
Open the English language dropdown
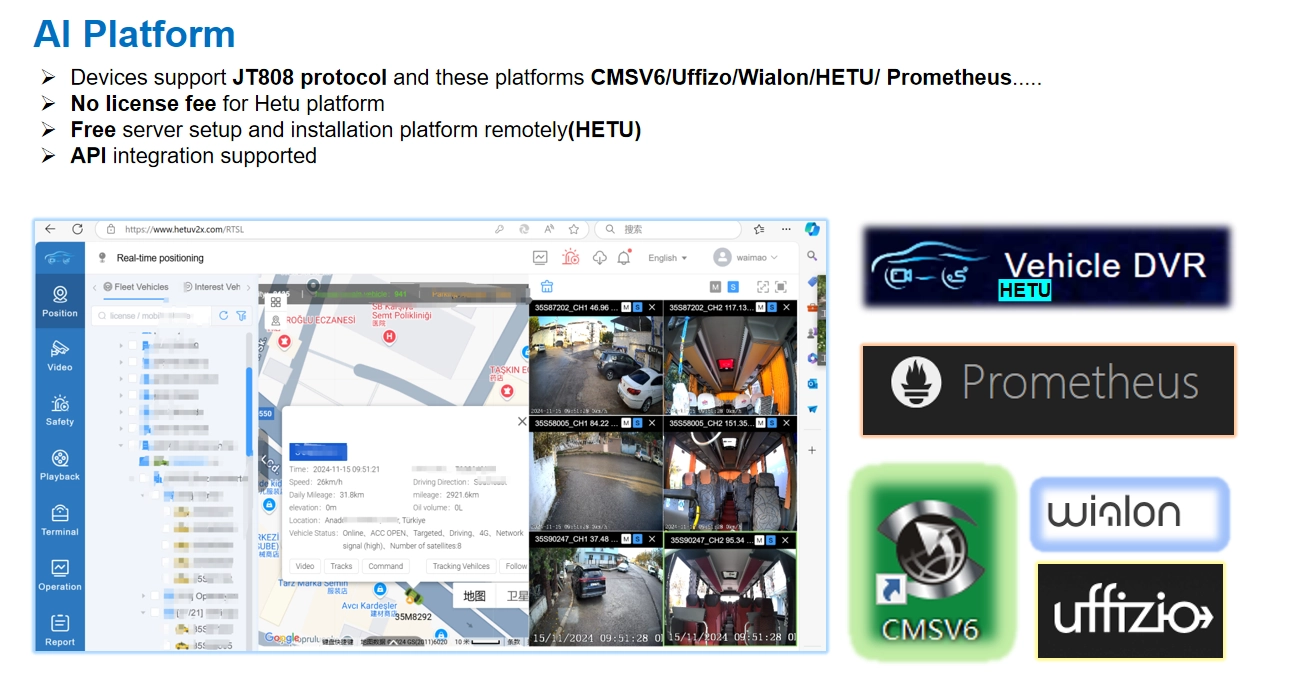(667, 258)
